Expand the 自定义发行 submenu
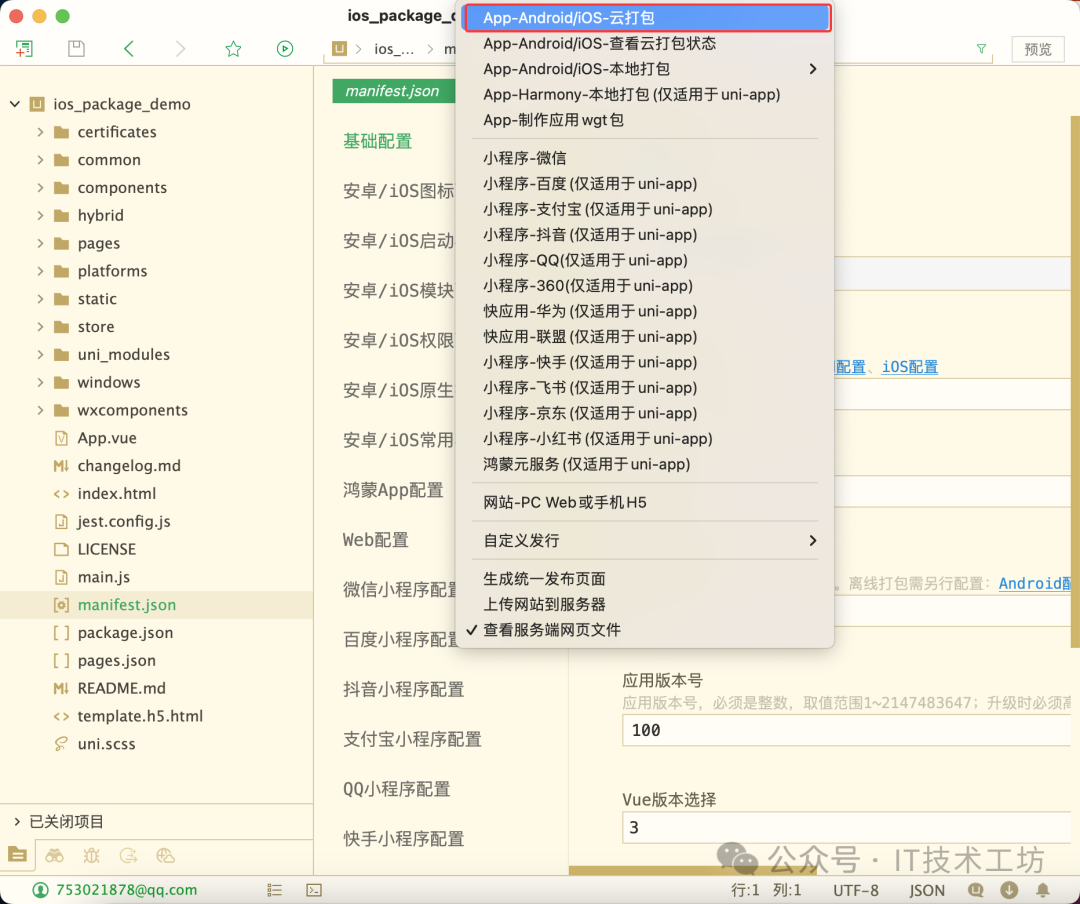 [x=812, y=539]
